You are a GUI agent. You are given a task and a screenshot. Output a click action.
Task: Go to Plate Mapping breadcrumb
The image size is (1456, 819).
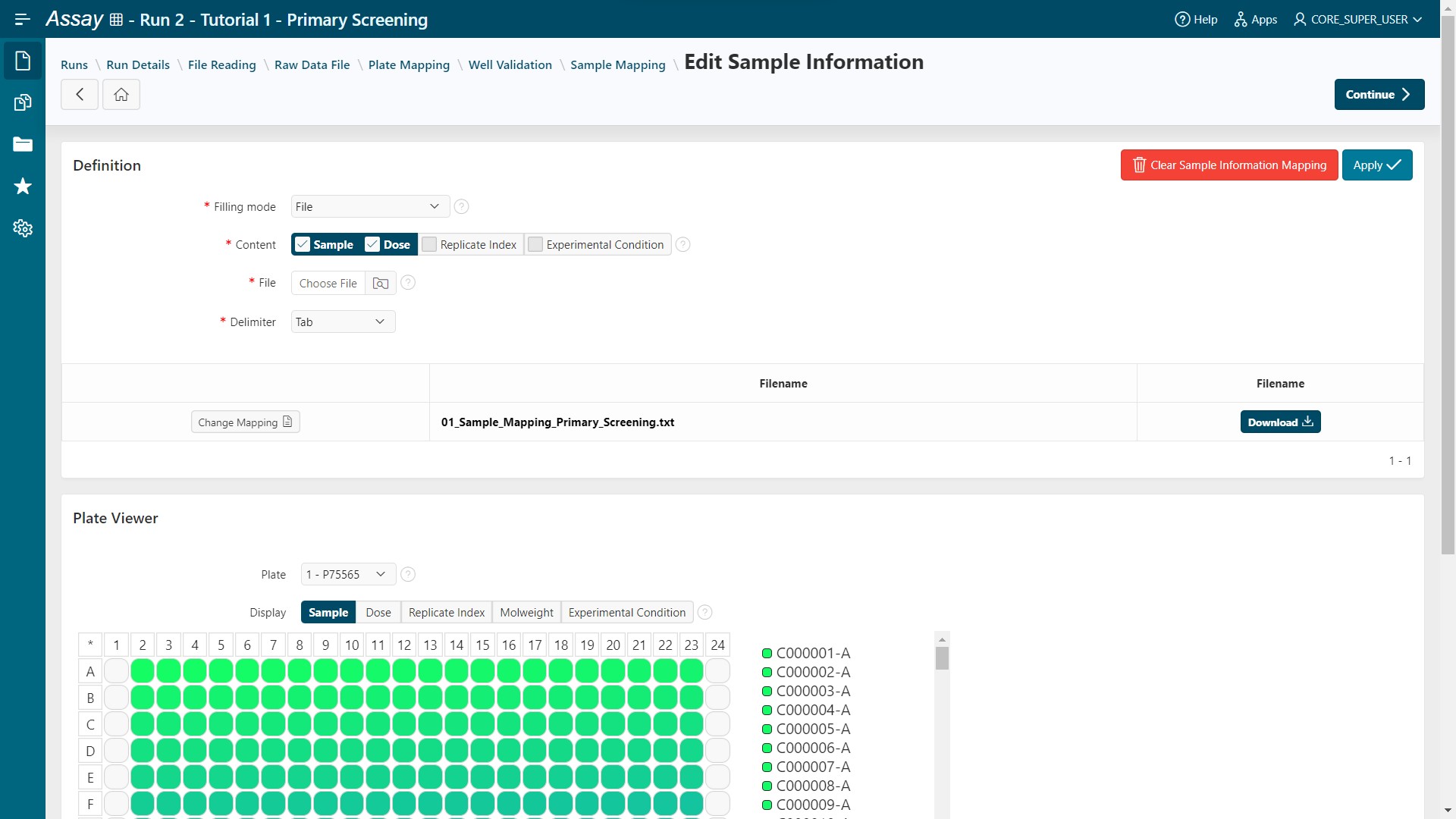pyautogui.click(x=409, y=65)
